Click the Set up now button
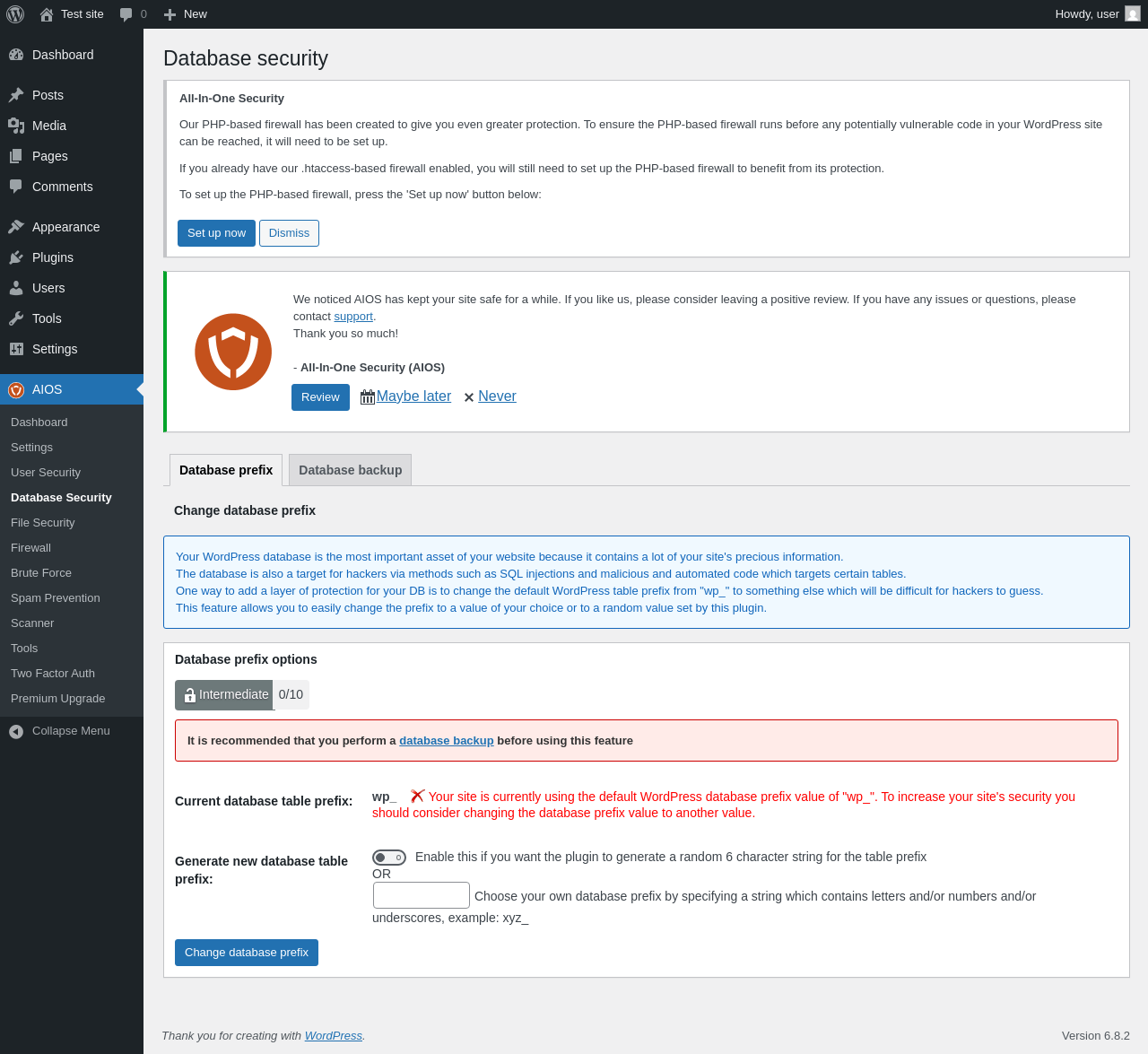 [x=216, y=233]
